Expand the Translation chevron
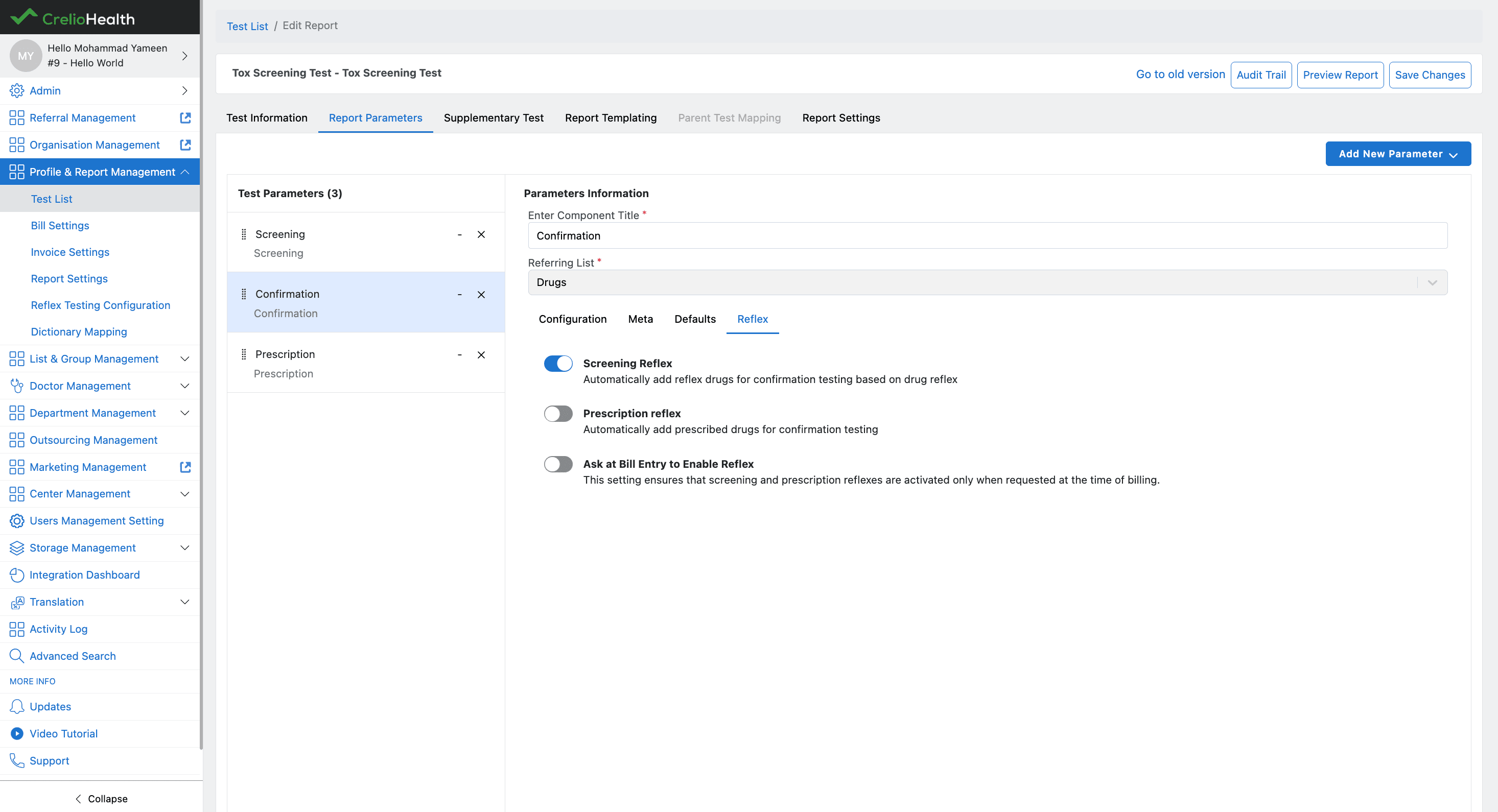 [x=184, y=602]
